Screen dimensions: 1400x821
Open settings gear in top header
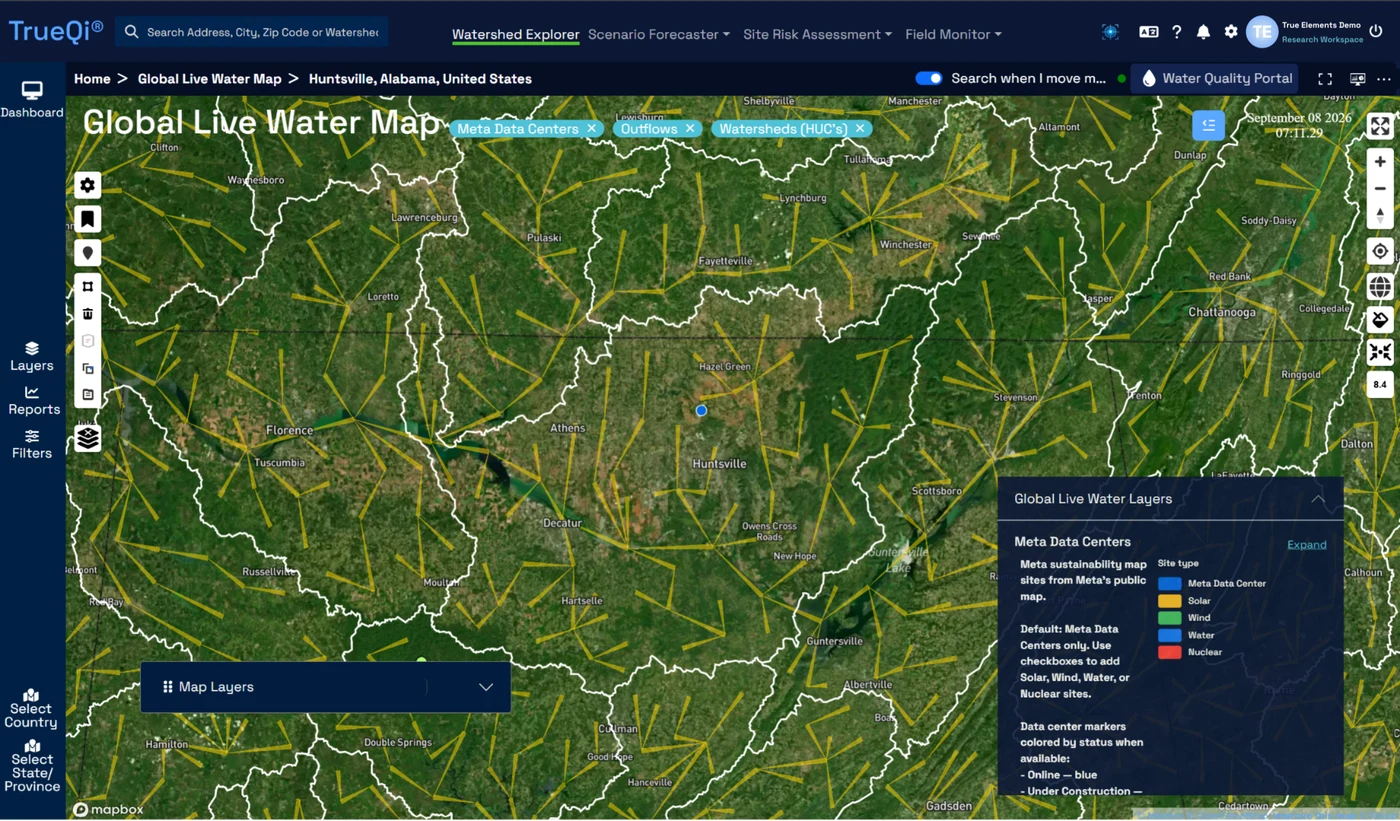[x=1231, y=32]
